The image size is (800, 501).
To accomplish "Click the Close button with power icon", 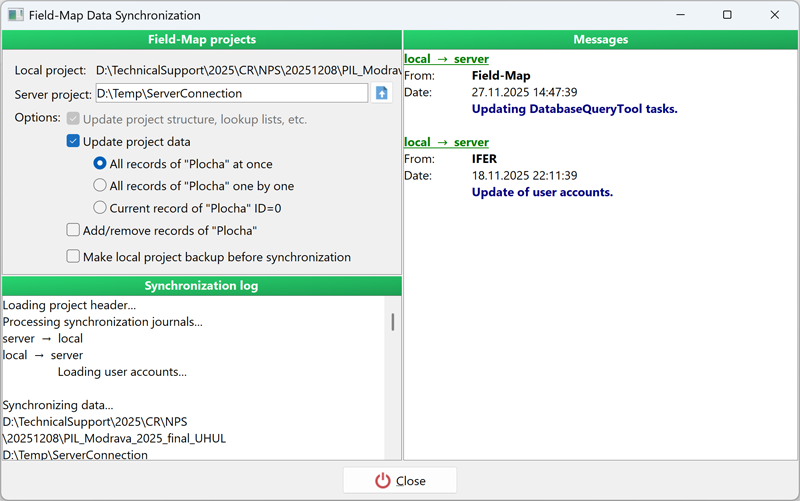I will [x=400, y=481].
